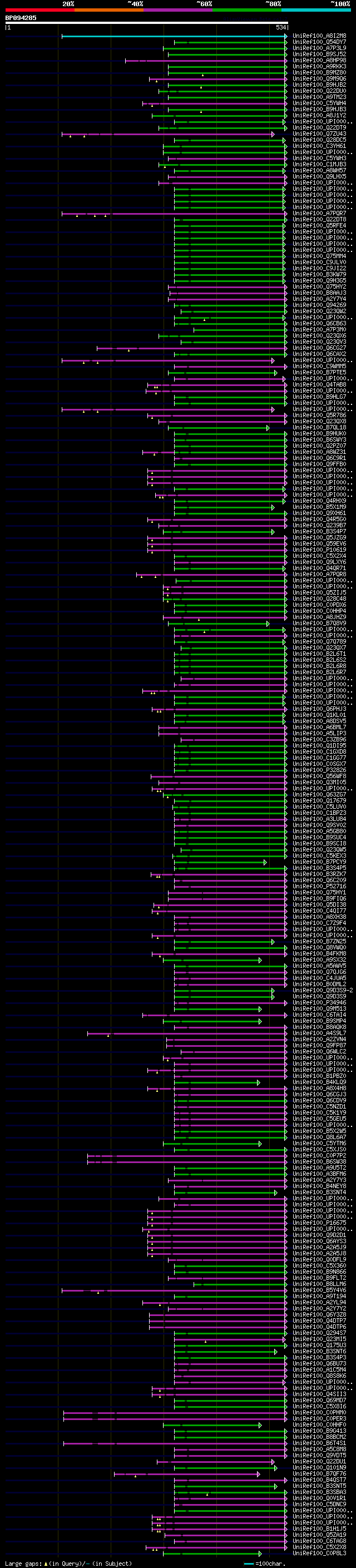Image resolution: width=356 pixels, height=1568 pixels.
Task: Select label UniRef100_Q23QW5
Action: [319, 850]
